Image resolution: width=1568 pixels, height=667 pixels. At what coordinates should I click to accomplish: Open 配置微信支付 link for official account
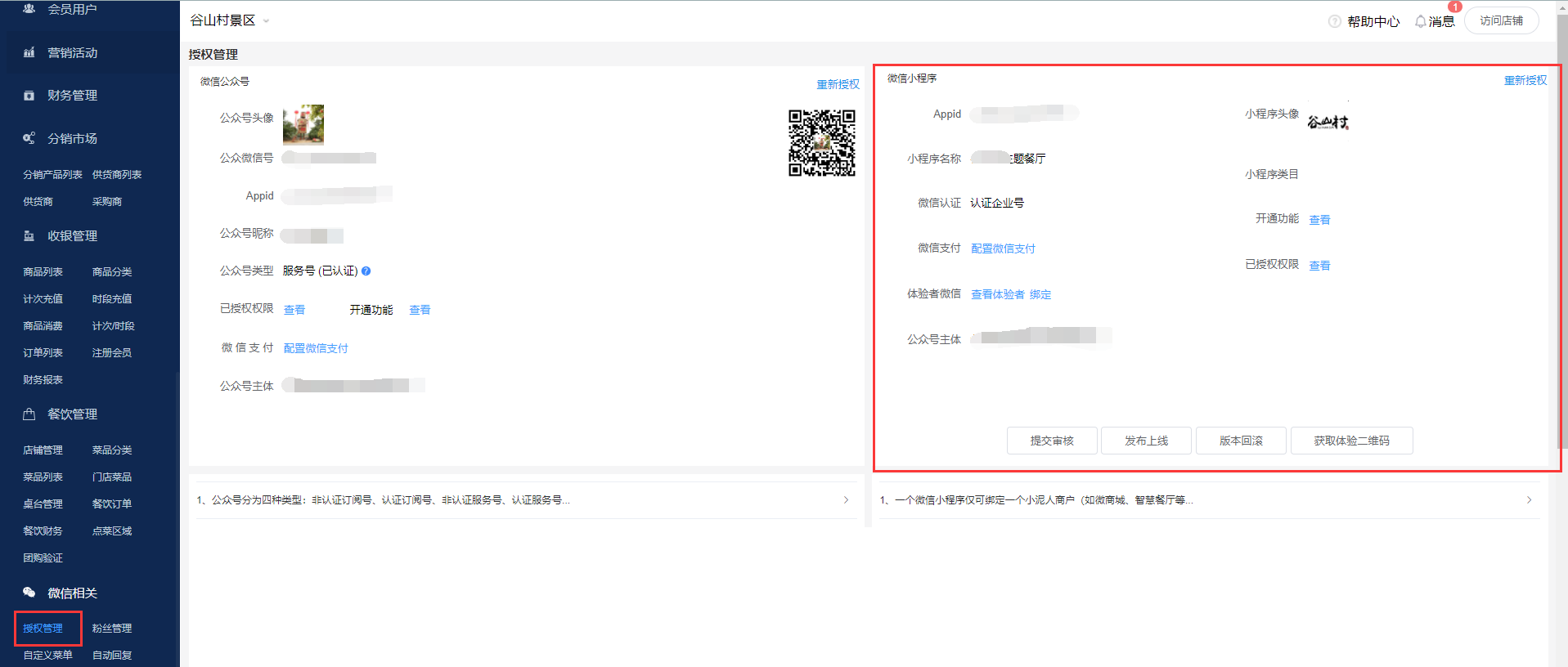316,348
